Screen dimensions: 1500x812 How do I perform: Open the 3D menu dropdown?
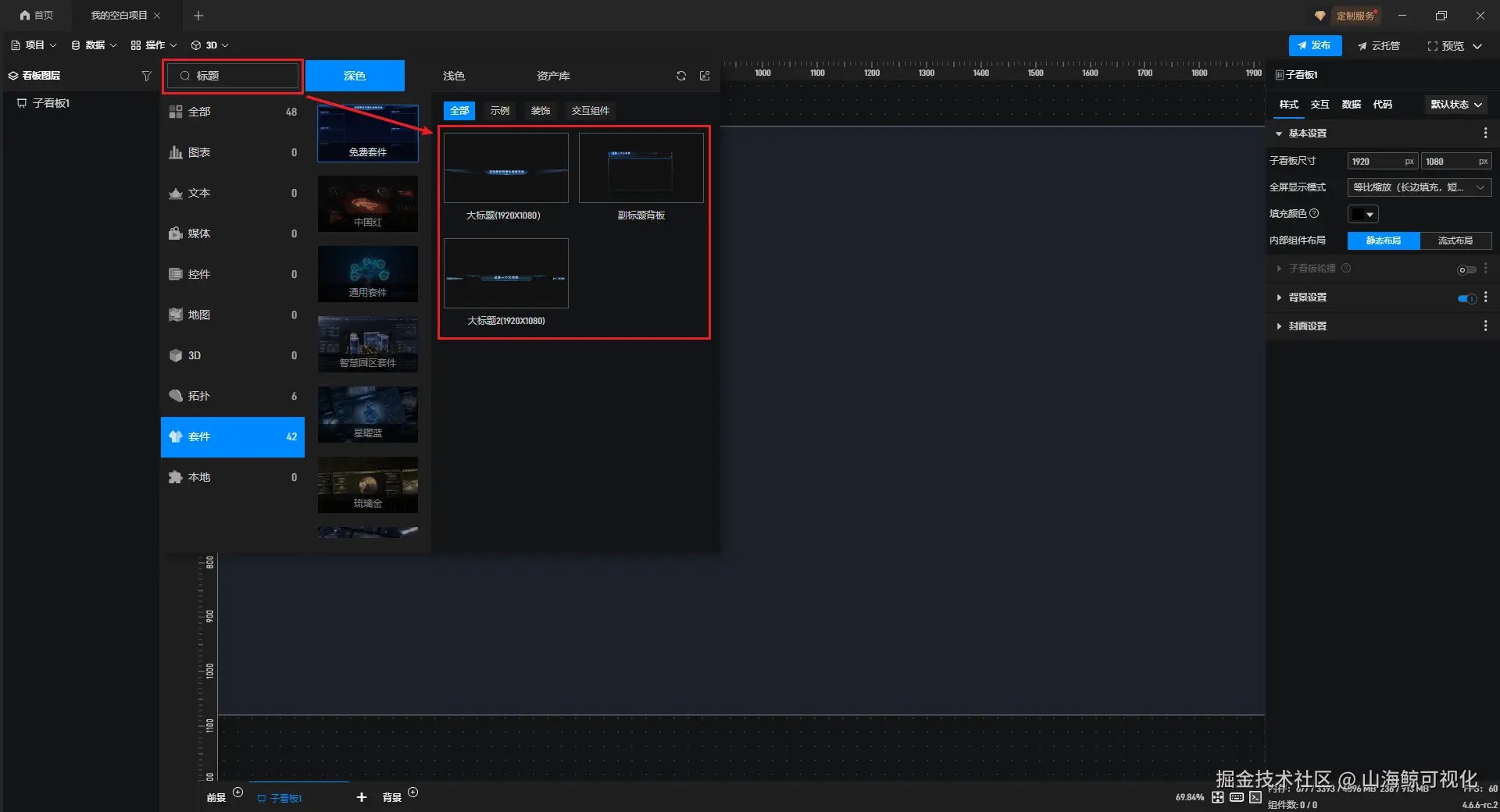point(210,45)
